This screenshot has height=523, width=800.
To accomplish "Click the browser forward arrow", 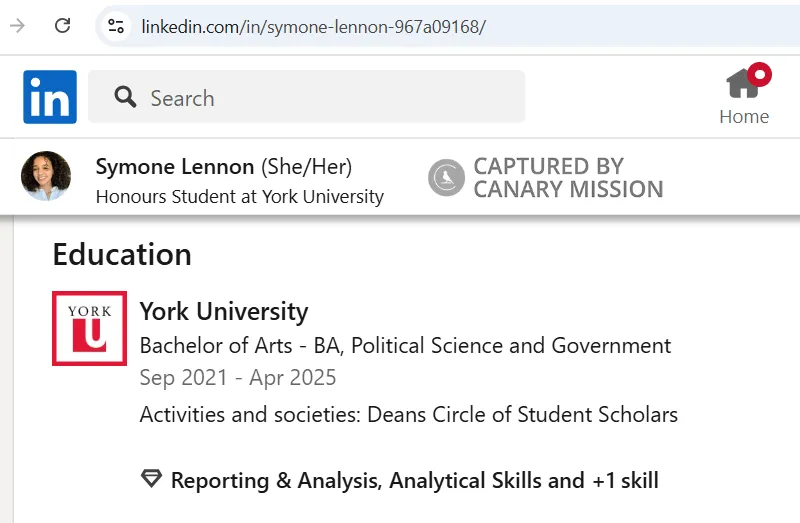I will click(x=17, y=26).
